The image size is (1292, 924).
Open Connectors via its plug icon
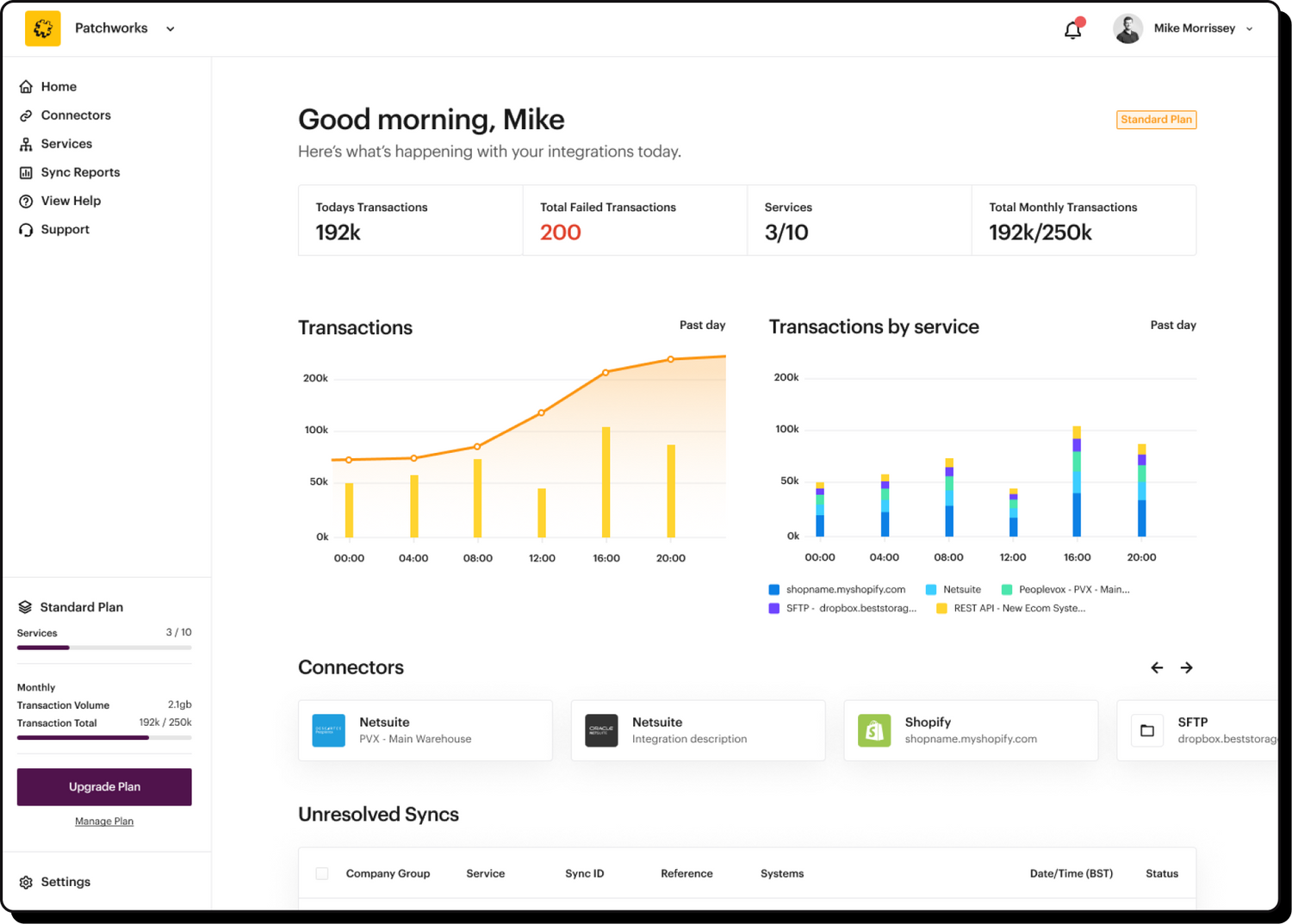pyautogui.click(x=25, y=115)
